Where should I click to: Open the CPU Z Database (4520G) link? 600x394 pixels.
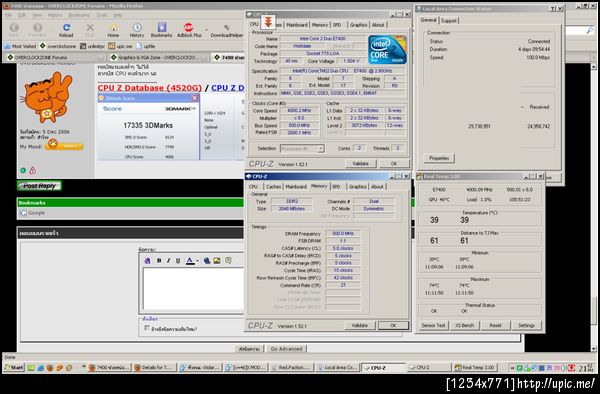pyautogui.click(x=149, y=88)
